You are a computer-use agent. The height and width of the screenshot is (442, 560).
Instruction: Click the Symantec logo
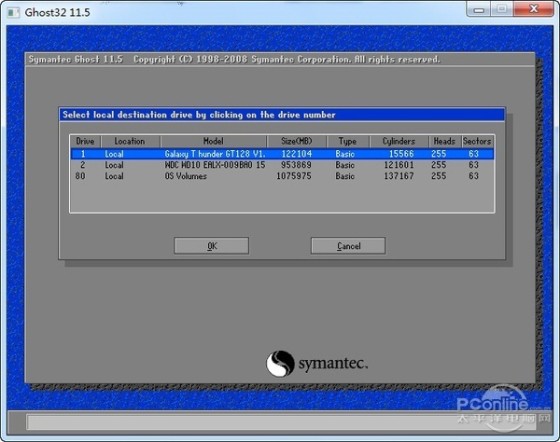click(317, 363)
